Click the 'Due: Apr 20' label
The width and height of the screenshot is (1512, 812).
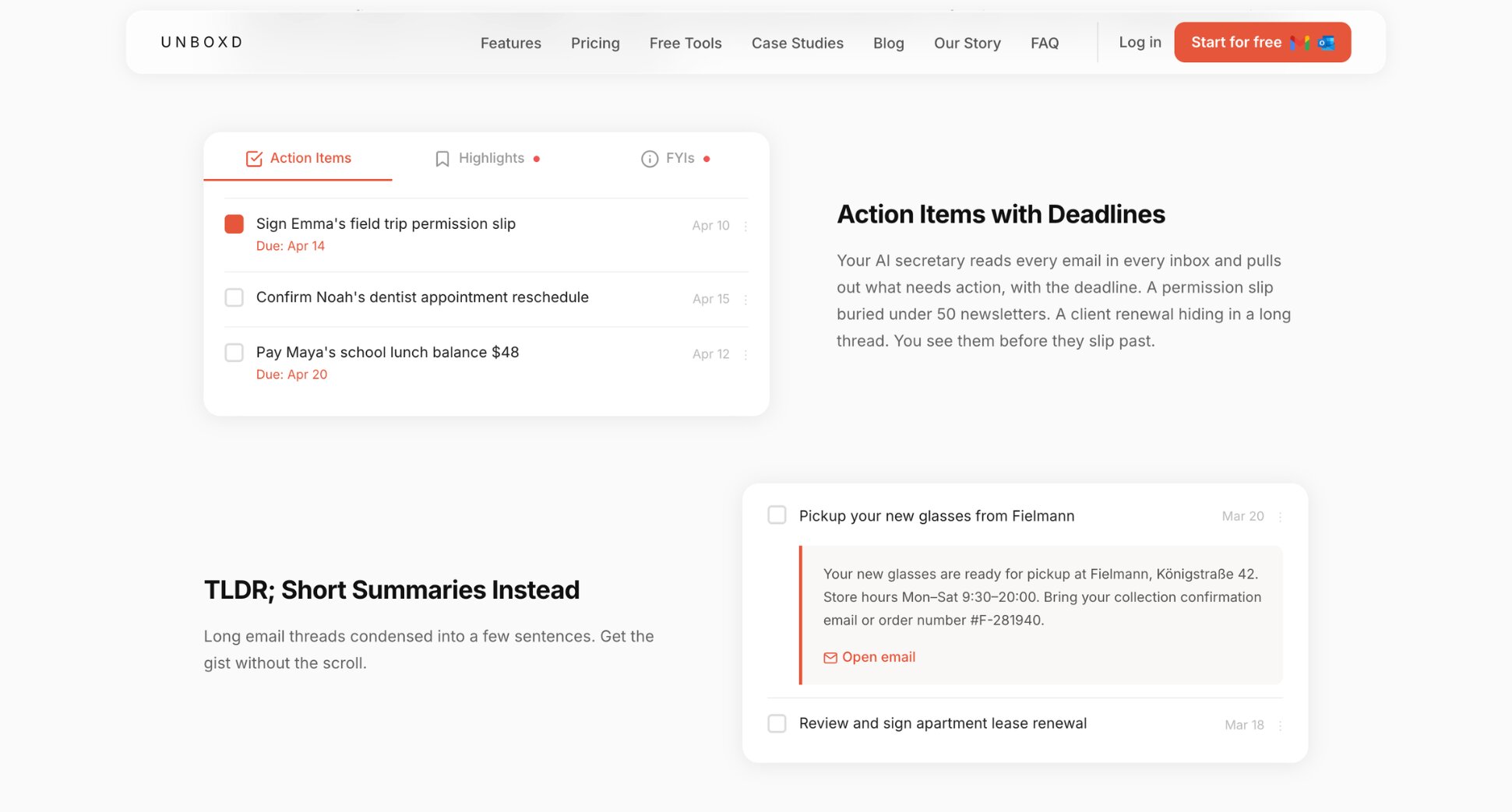pos(291,374)
